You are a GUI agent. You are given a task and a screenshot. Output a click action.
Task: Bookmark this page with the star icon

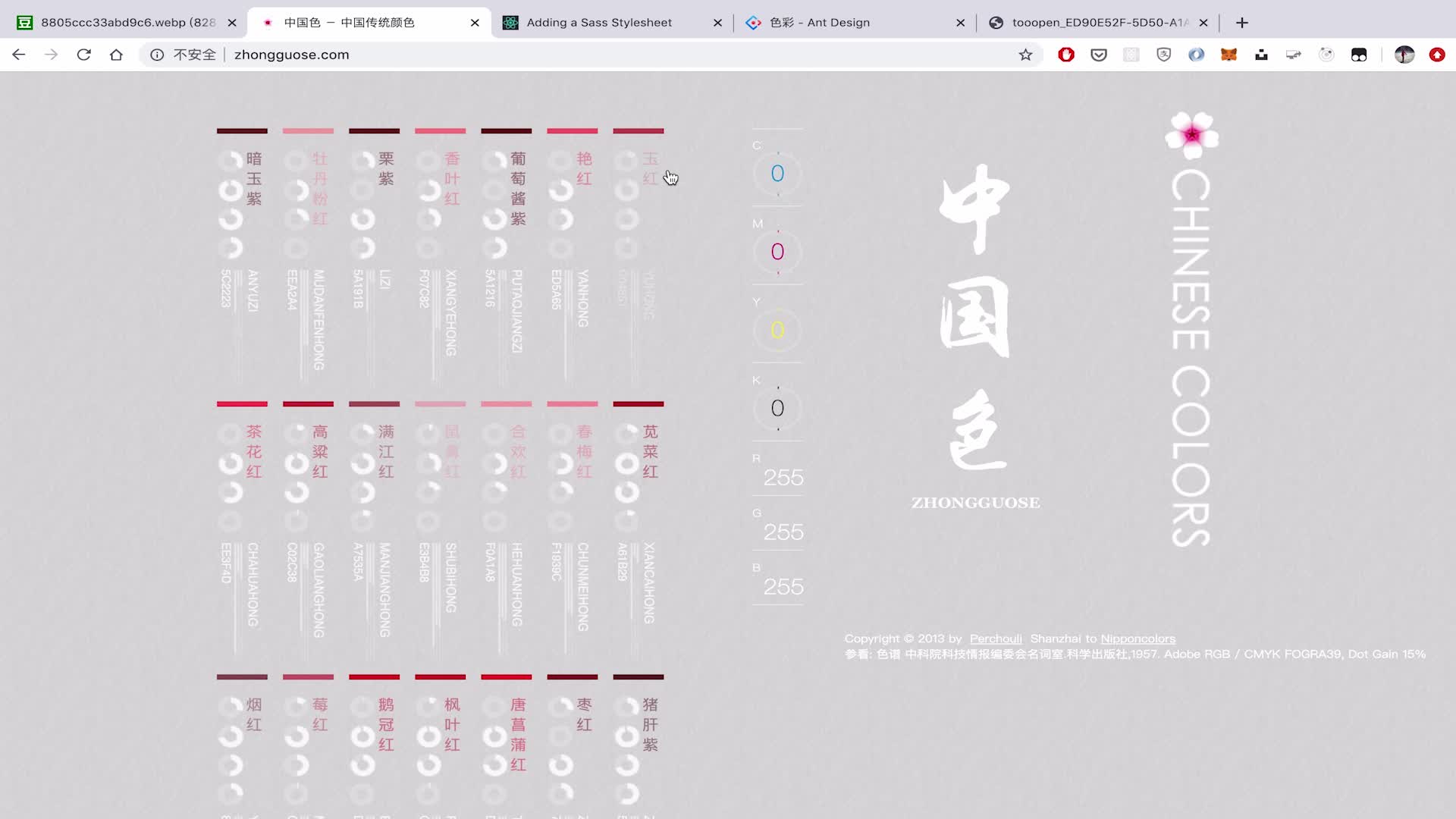click(x=1025, y=55)
